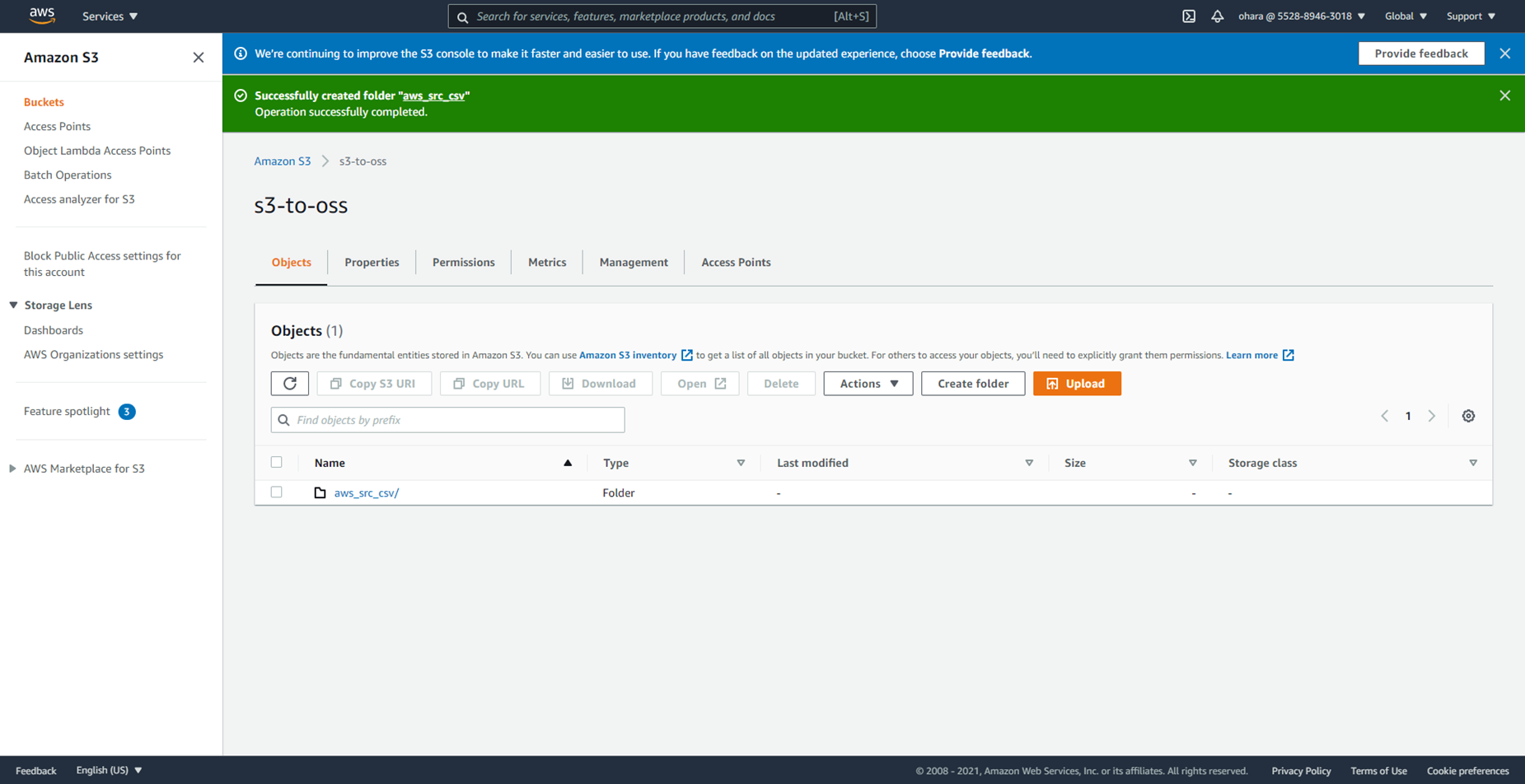Viewport: 1525px width, 784px height.
Task: Click the Amazon S3 inventory link
Action: (628, 355)
